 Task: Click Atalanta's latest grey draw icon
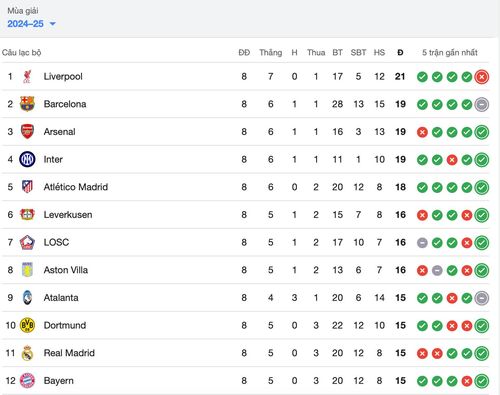(482, 298)
